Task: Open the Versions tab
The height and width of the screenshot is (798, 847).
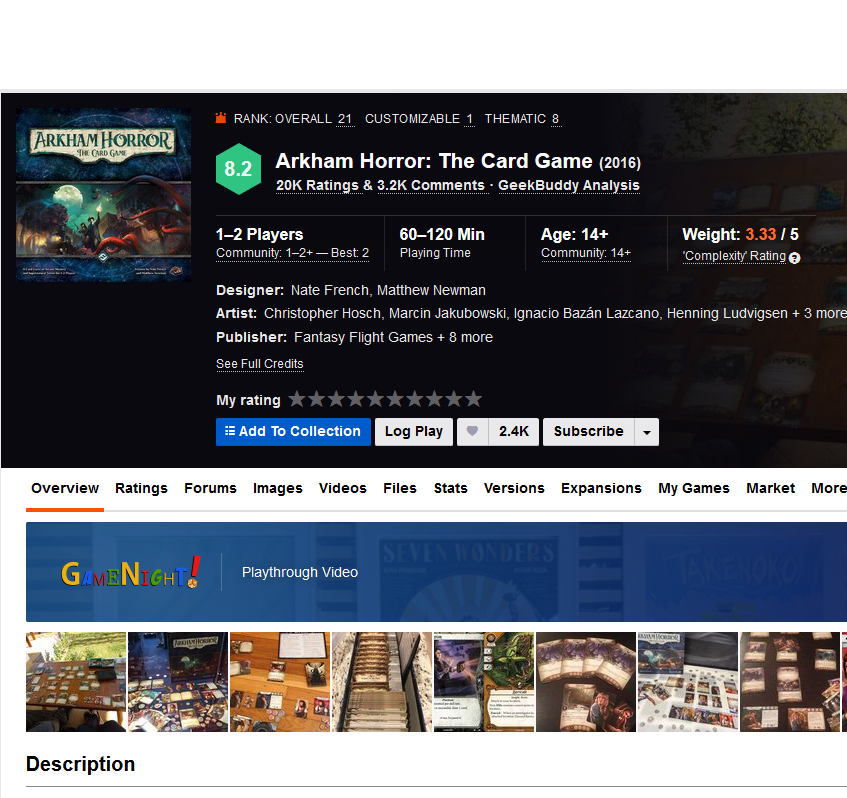Action: (514, 488)
